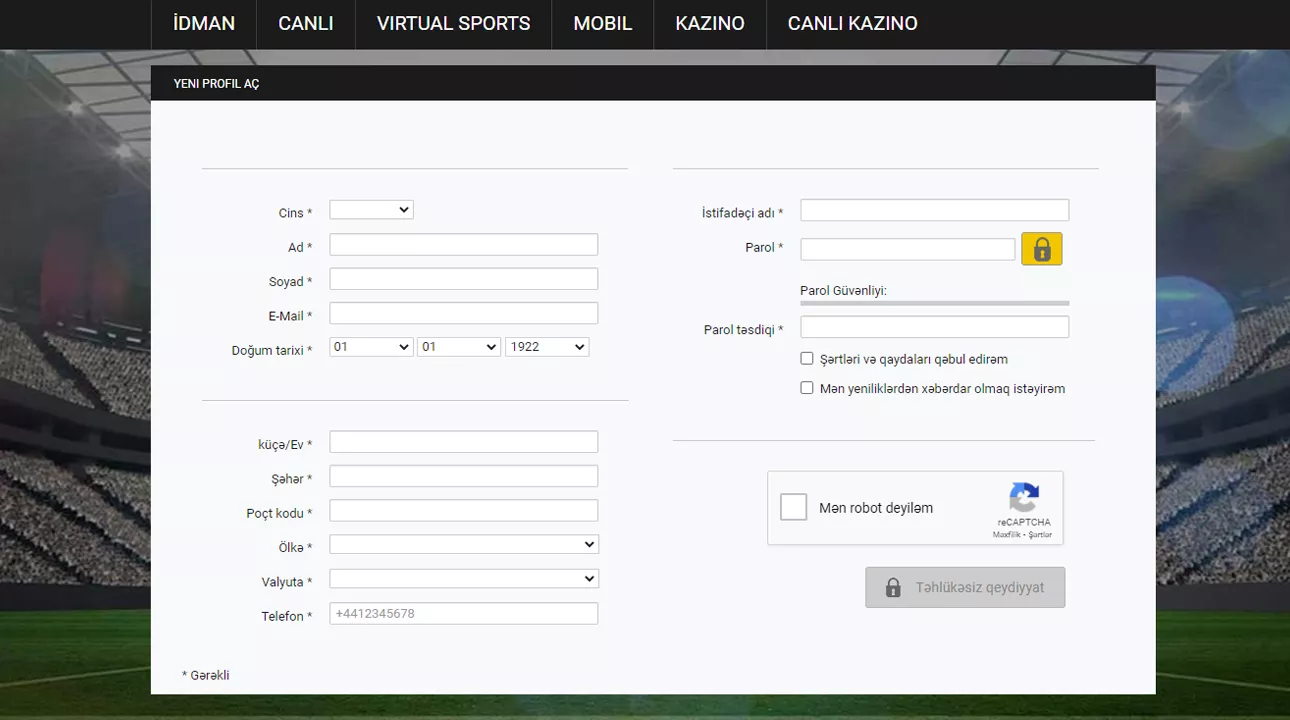Screen dimensions: 1290x720
Task: Open the CANLI KAZINO menu
Action: 852,24
